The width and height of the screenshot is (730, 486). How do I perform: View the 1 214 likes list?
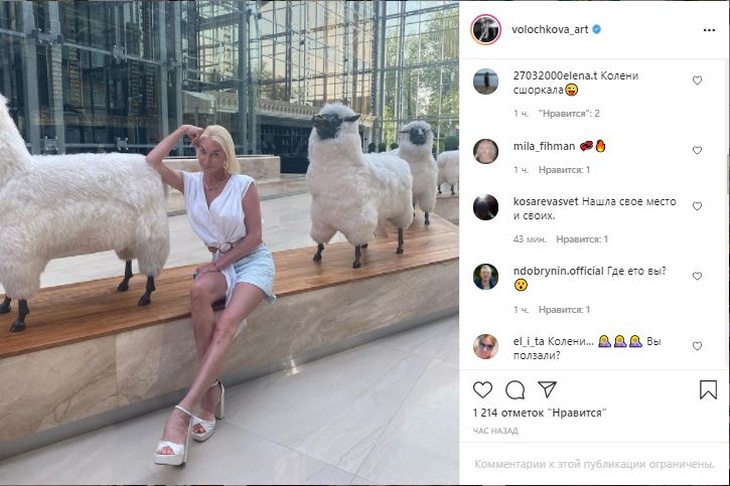540,412
